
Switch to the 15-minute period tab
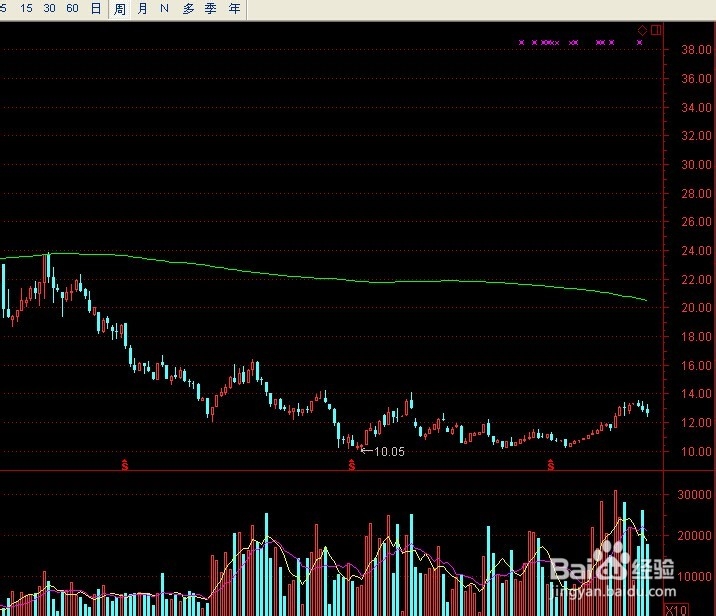[26, 8]
